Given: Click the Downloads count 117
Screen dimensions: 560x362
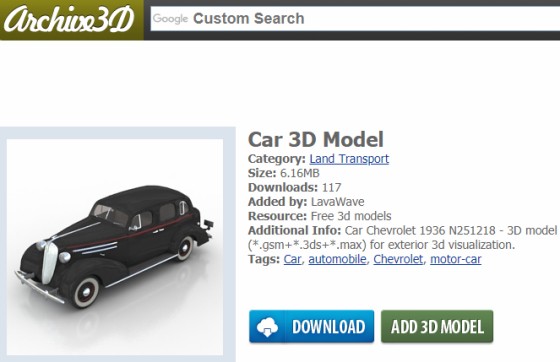Looking at the screenshot, I should (x=332, y=187).
